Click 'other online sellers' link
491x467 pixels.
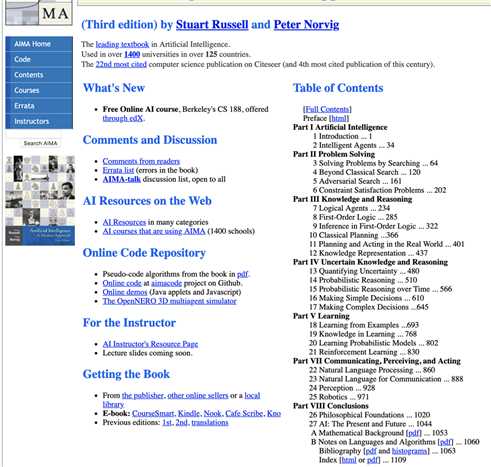(x=198, y=395)
